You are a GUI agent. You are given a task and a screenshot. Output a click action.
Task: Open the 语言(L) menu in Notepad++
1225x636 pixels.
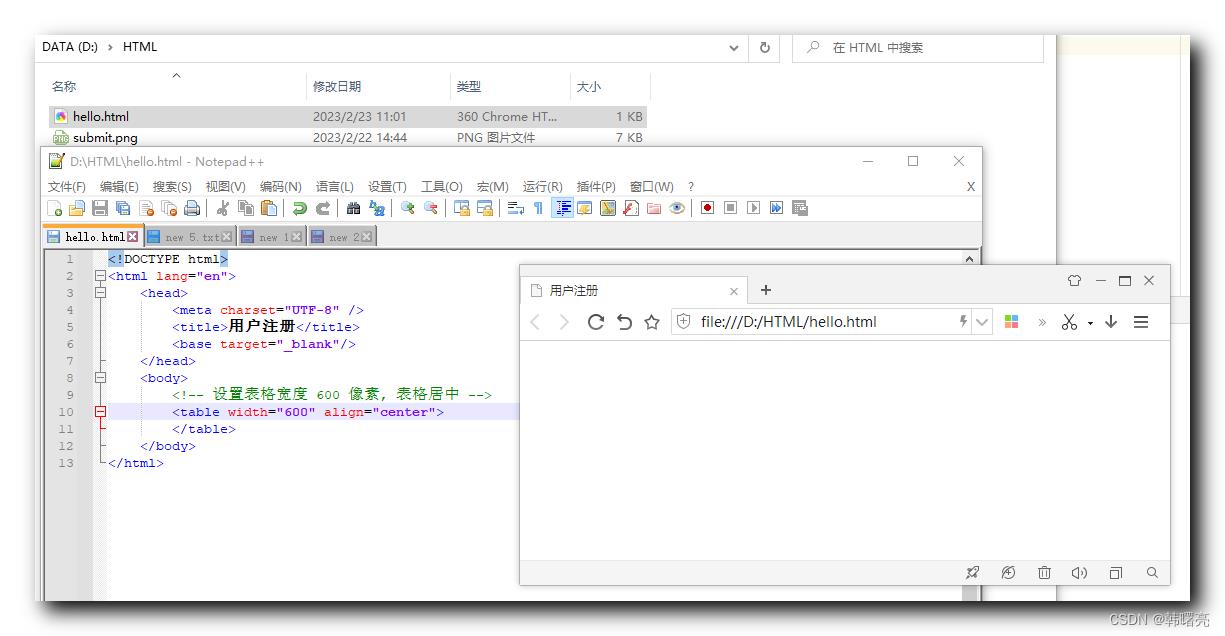click(334, 187)
